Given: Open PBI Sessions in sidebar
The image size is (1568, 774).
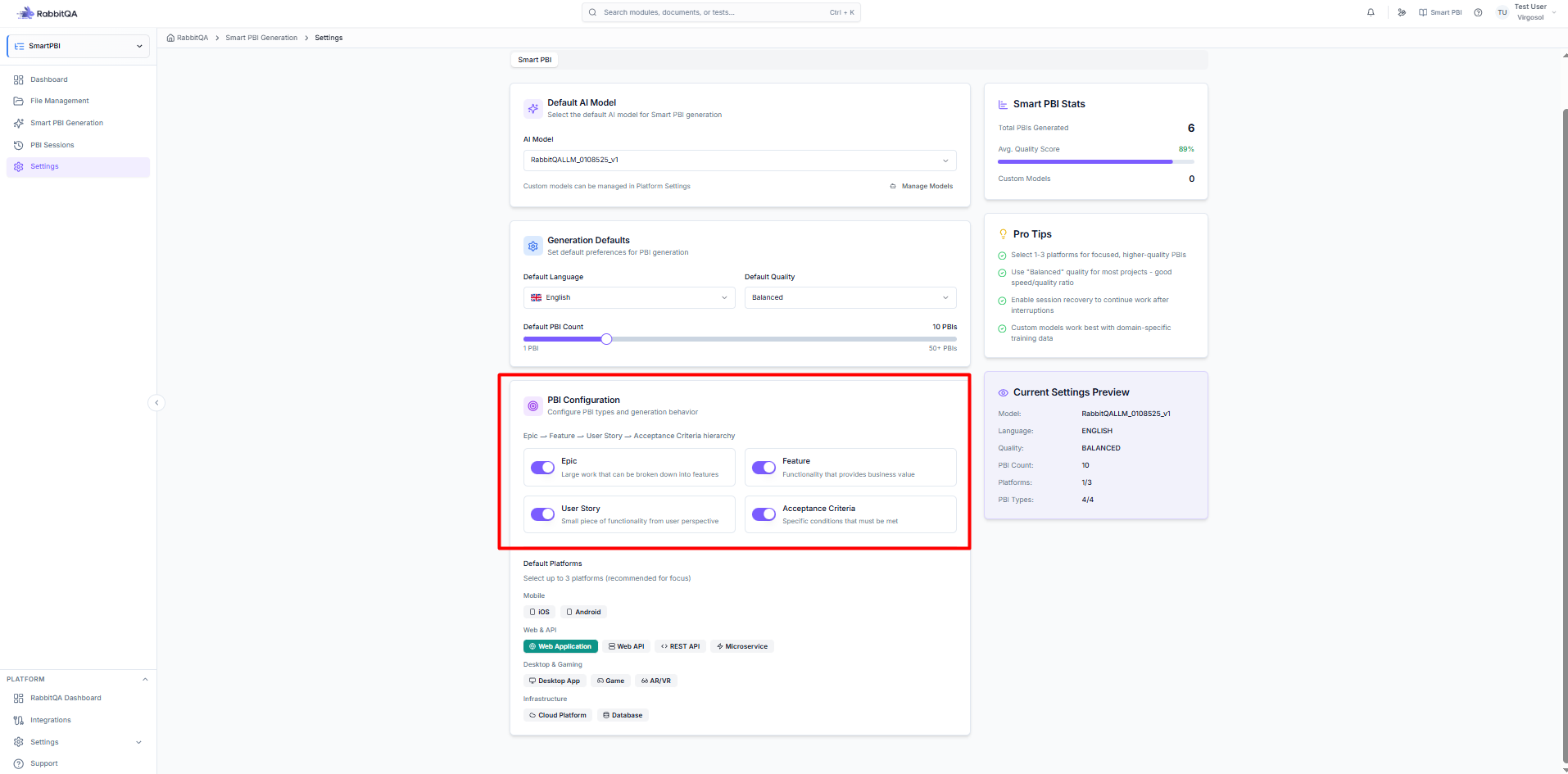Looking at the screenshot, I should coord(78,145).
